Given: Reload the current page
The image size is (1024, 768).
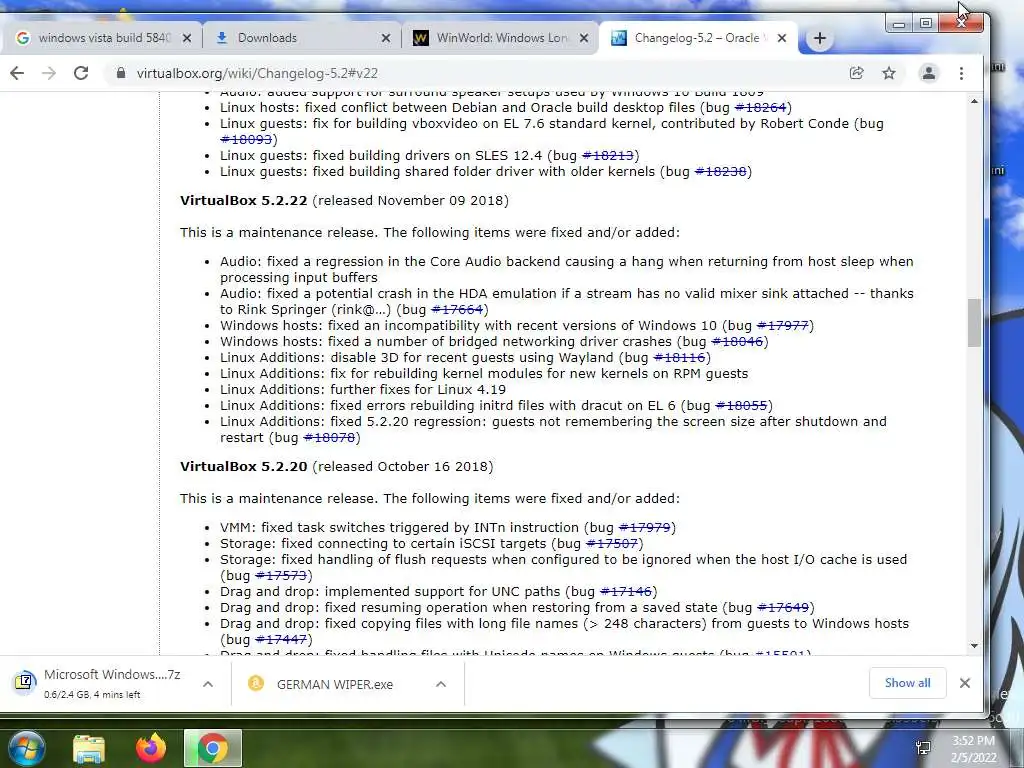Looking at the screenshot, I should click(x=81, y=73).
